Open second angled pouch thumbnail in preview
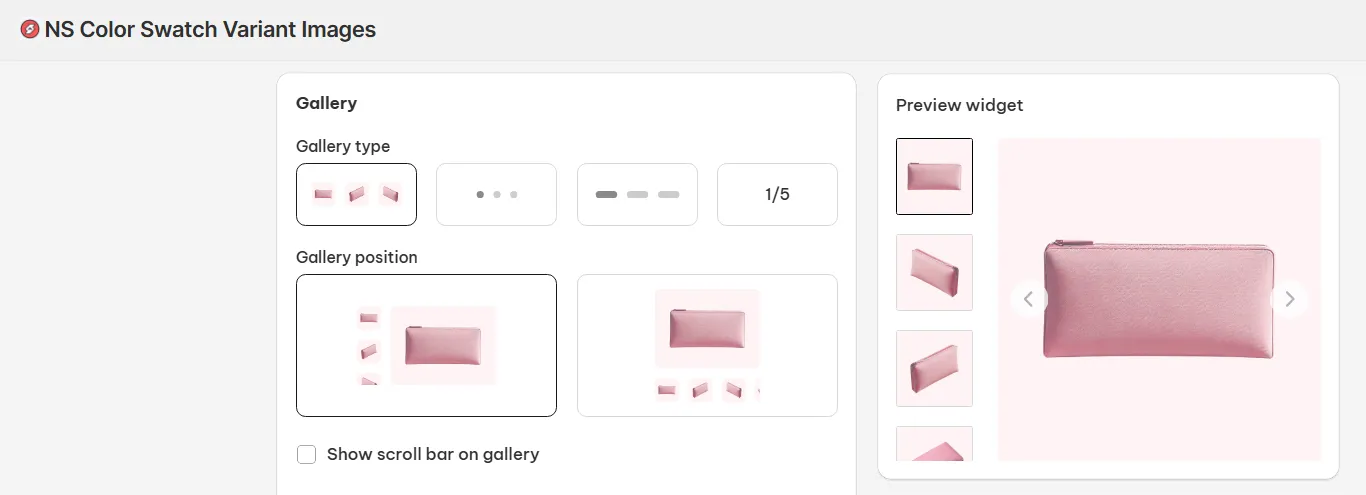Screen dimensions: 1366x495 (x=934, y=272)
